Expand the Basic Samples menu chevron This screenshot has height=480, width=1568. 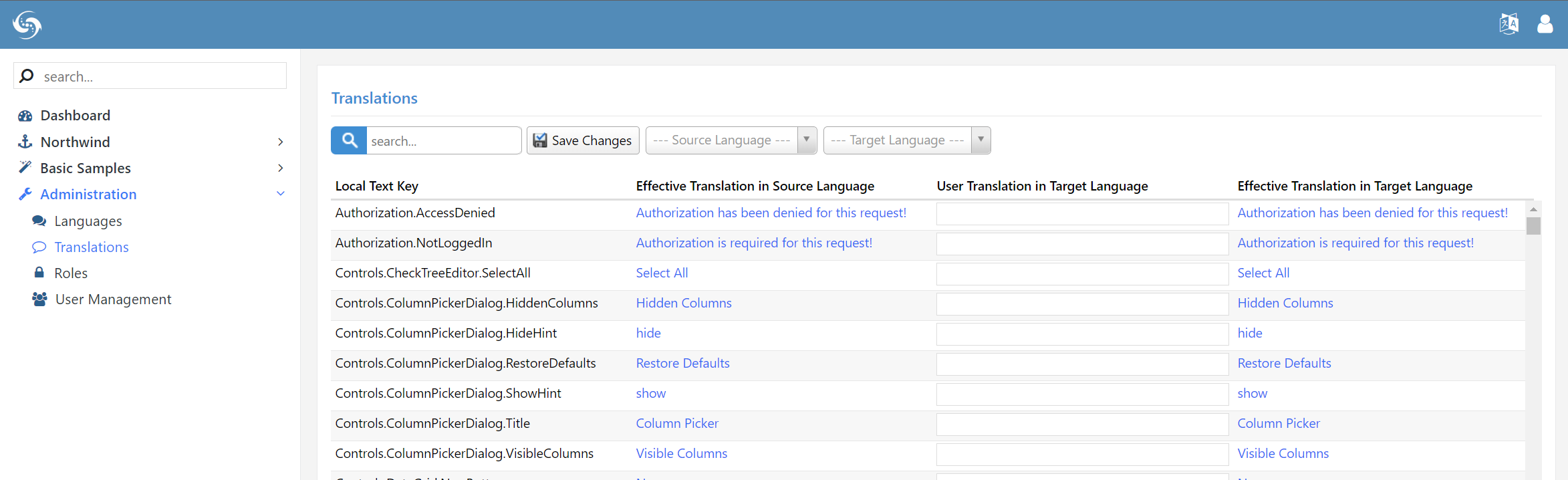pos(281,168)
